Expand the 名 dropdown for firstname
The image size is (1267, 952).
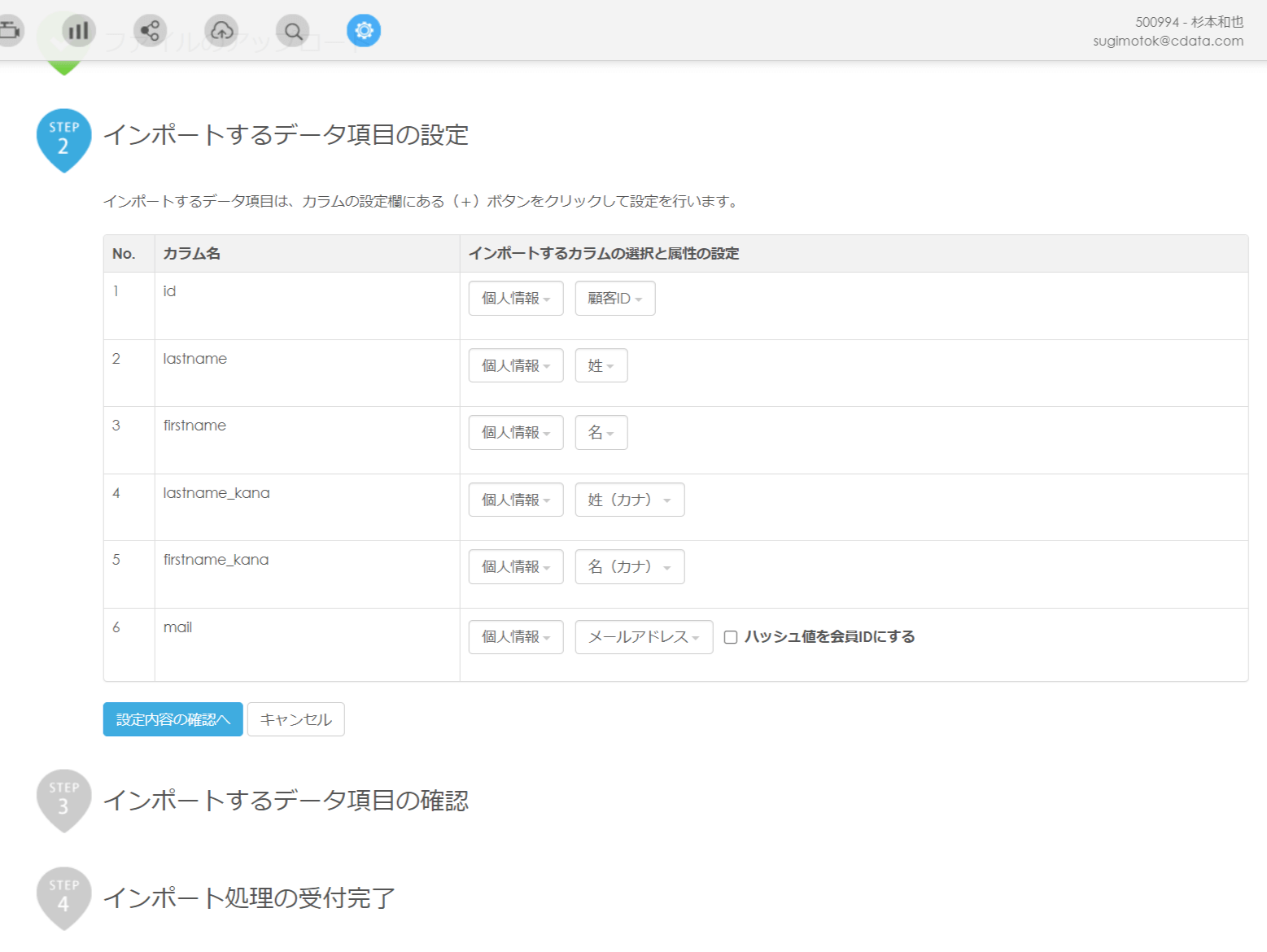coord(601,433)
